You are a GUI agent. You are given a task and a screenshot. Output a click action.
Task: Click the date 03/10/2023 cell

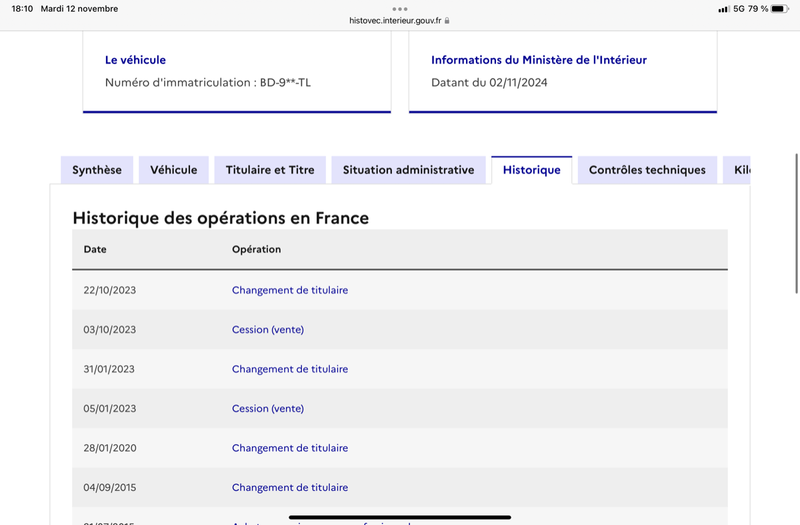(x=110, y=330)
